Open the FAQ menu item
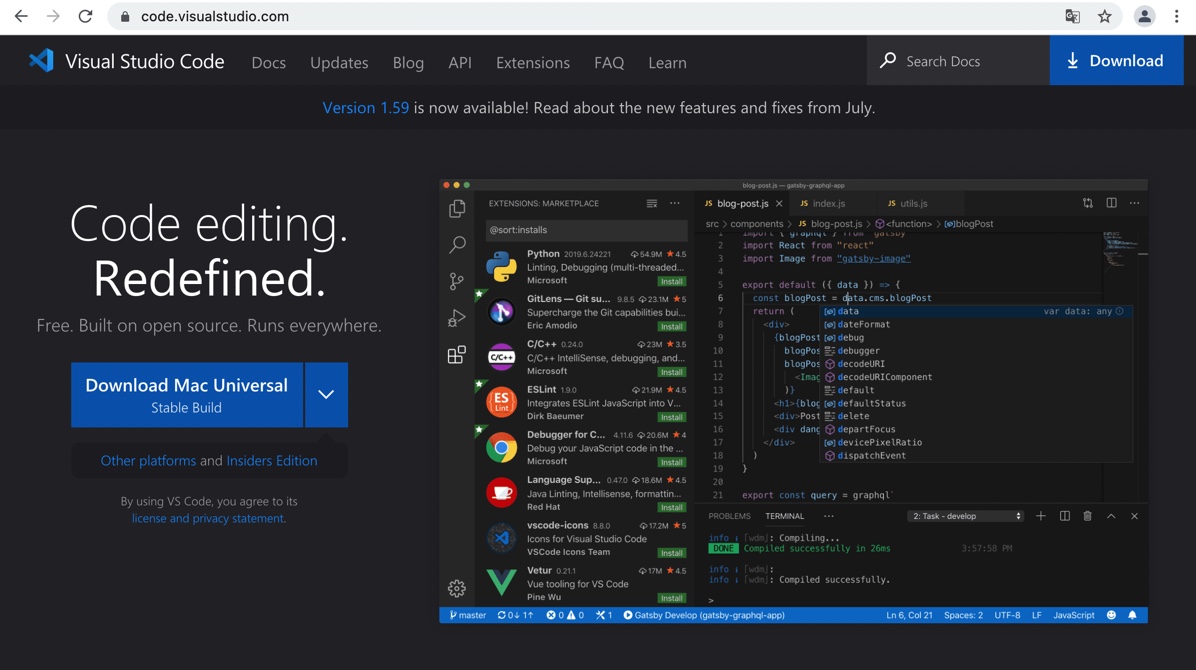 [609, 63]
